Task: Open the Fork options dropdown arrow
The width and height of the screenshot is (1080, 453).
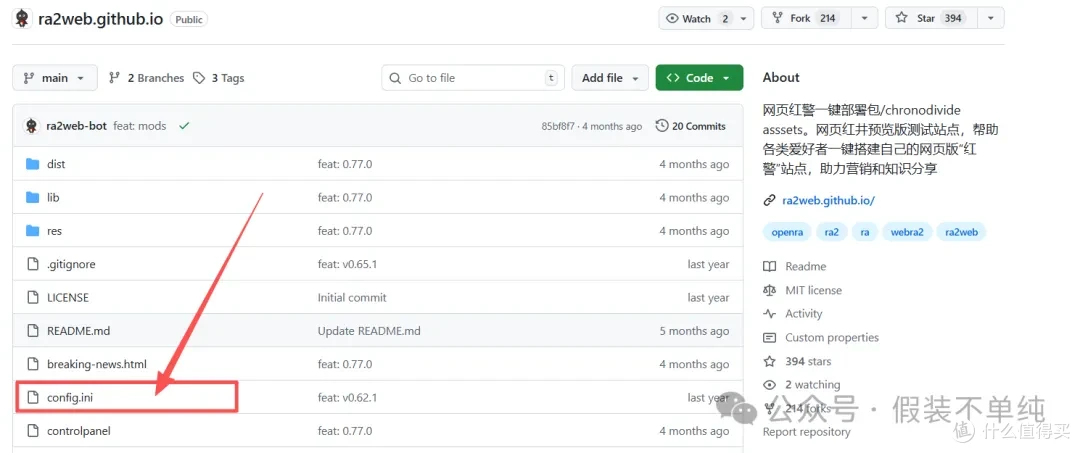Action: pyautogui.click(x=865, y=19)
